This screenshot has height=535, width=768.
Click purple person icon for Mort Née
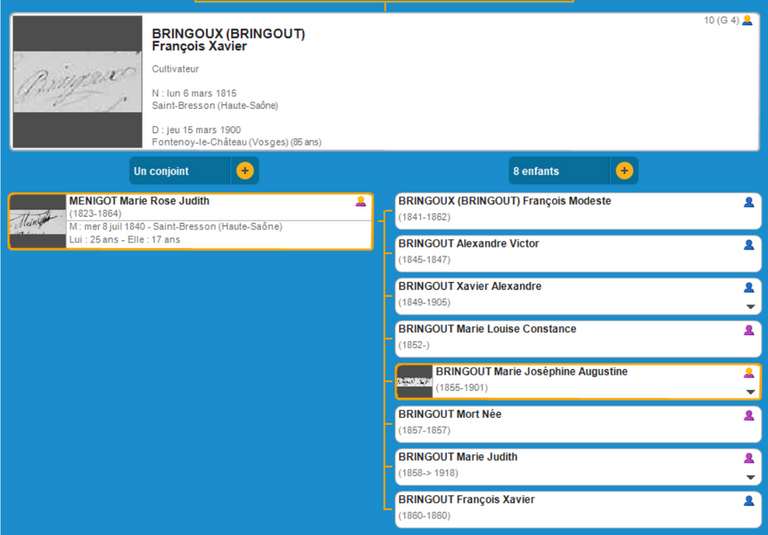(749, 415)
